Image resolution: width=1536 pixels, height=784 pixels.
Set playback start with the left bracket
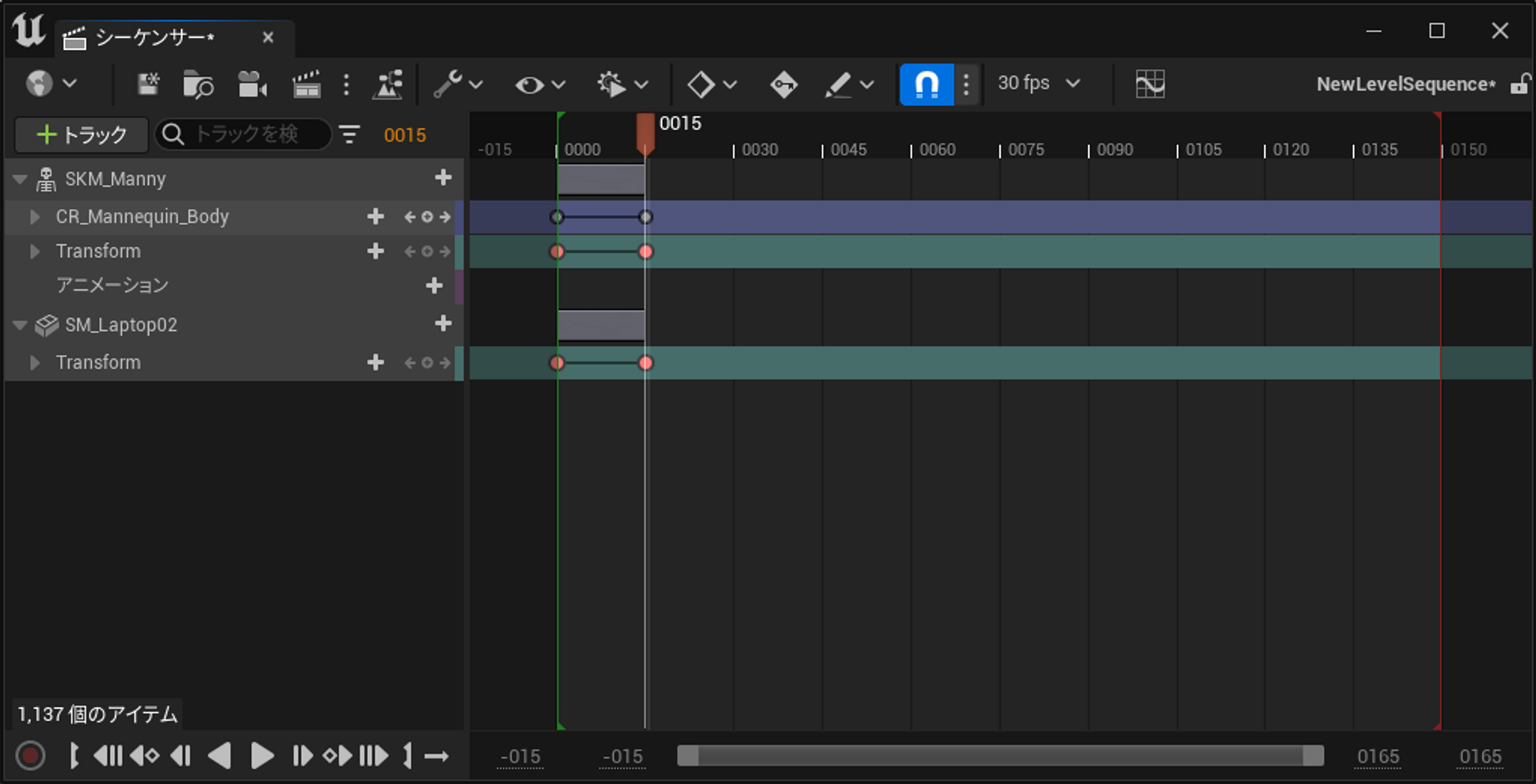(x=74, y=756)
